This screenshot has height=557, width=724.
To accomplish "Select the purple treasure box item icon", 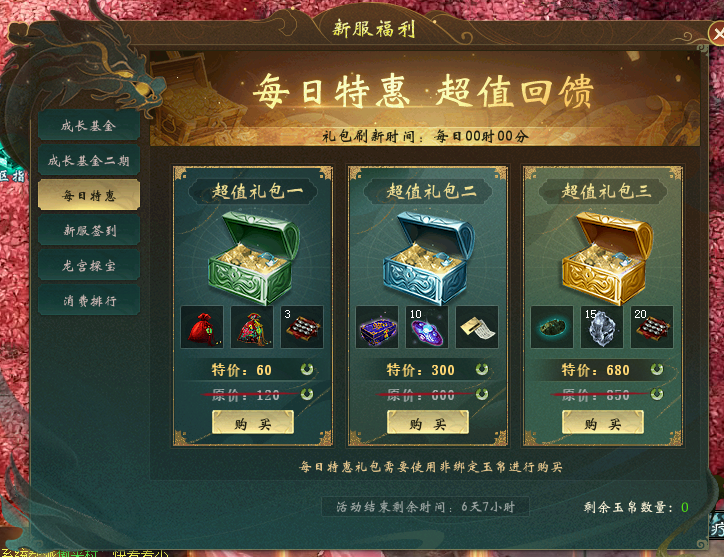I will 377,327.
